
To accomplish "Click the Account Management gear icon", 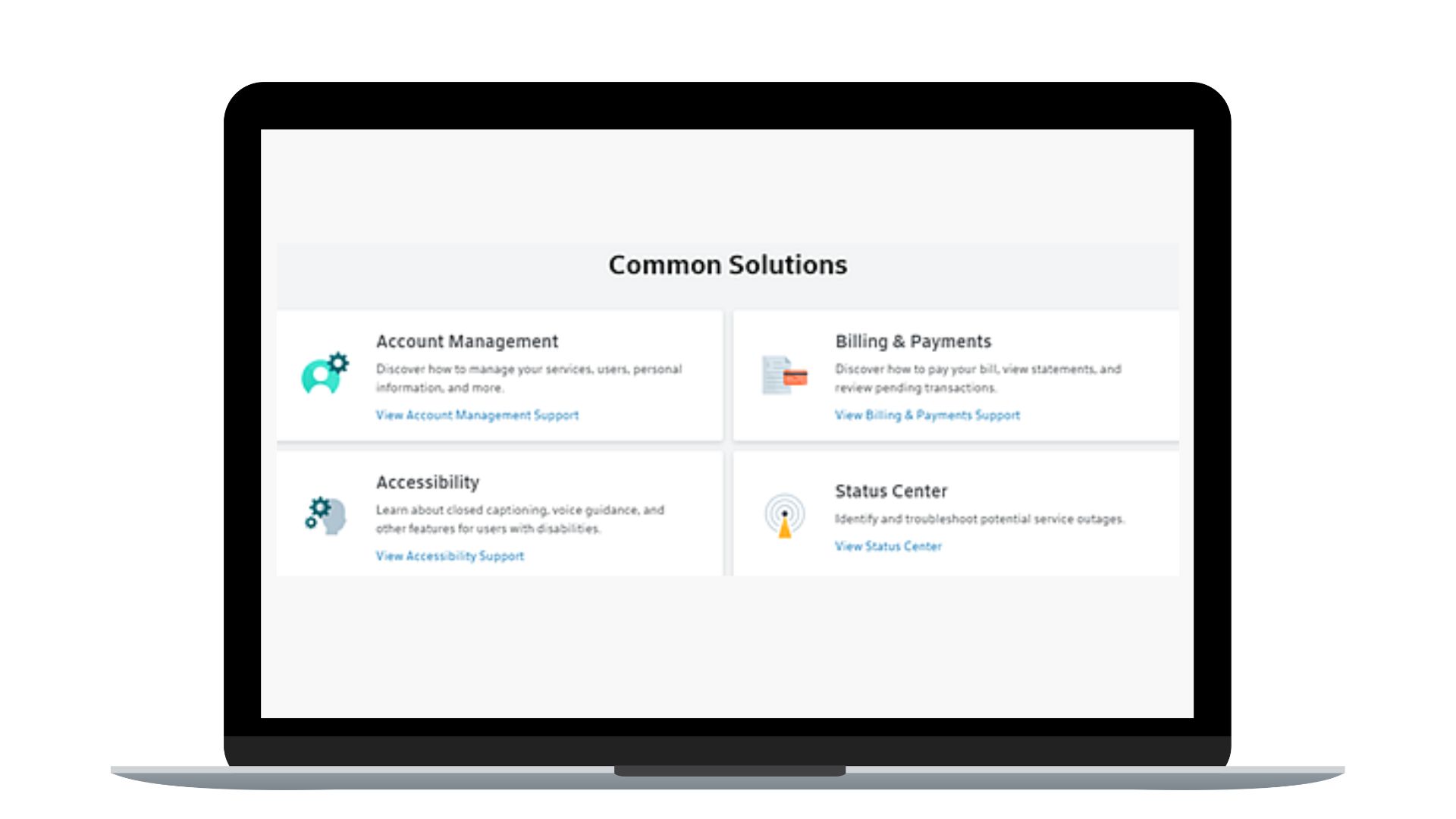I will coord(340,357).
